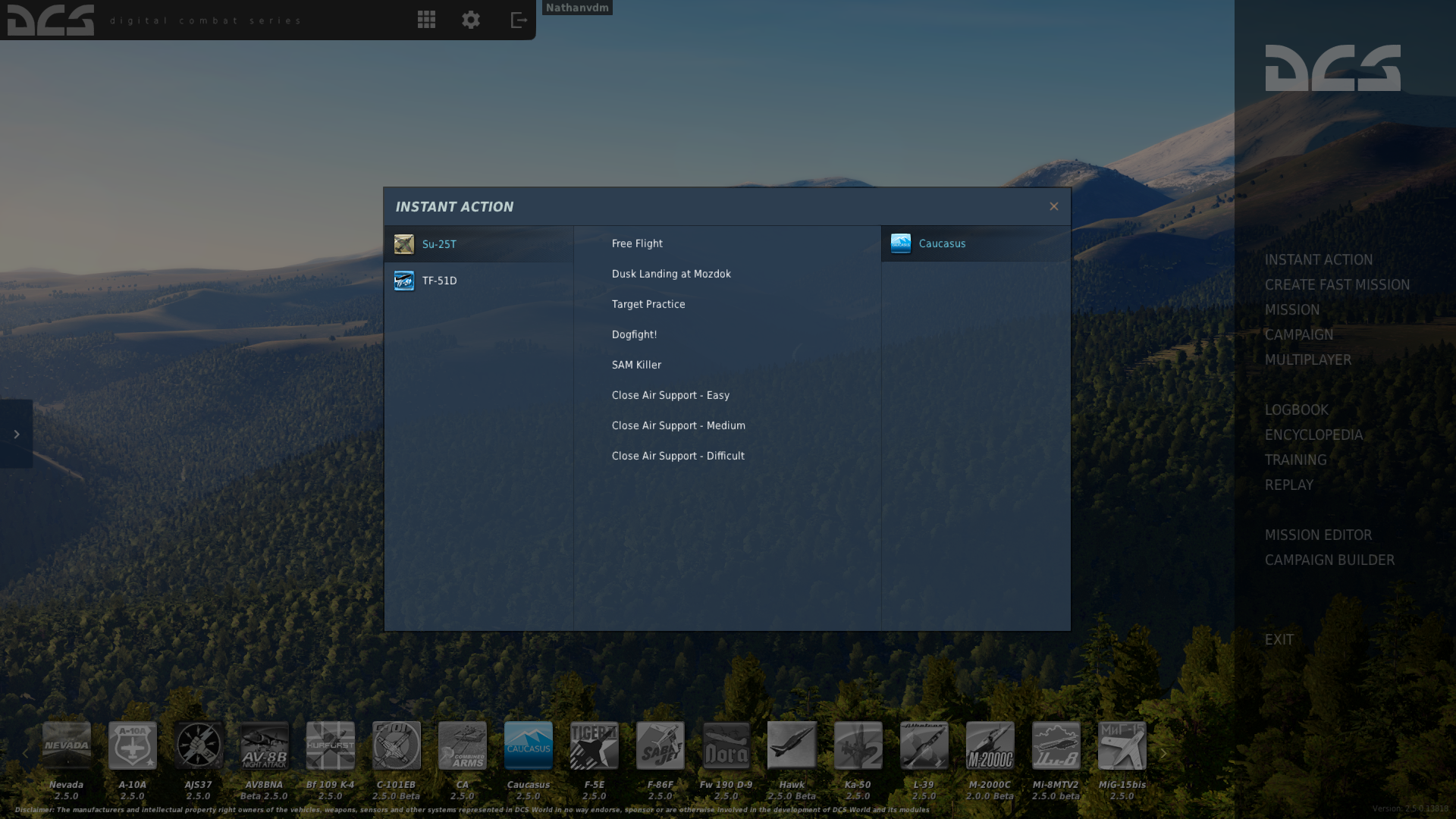Select the F-5E Tiger module icon
The height and width of the screenshot is (819, 1456).
[x=595, y=745]
